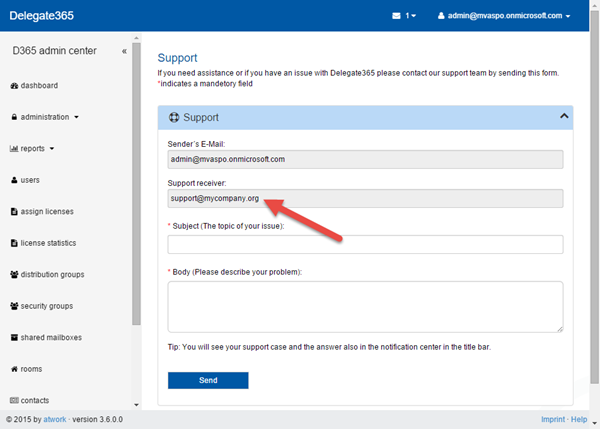Viewport: 600px width, 429px height.
Task: Click the Support lifebuoy icon in panel header
Action: [173, 118]
